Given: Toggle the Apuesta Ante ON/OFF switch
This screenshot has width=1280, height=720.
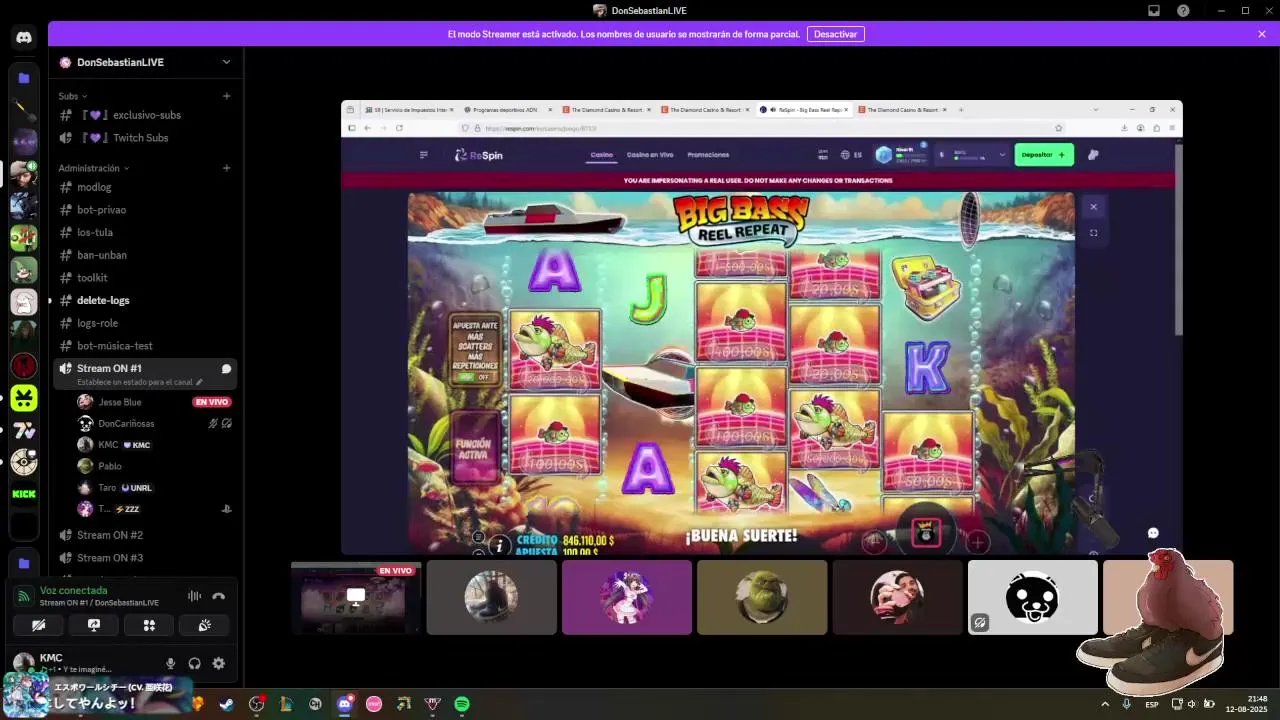Looking at the screenshot, I should (476, 377).
